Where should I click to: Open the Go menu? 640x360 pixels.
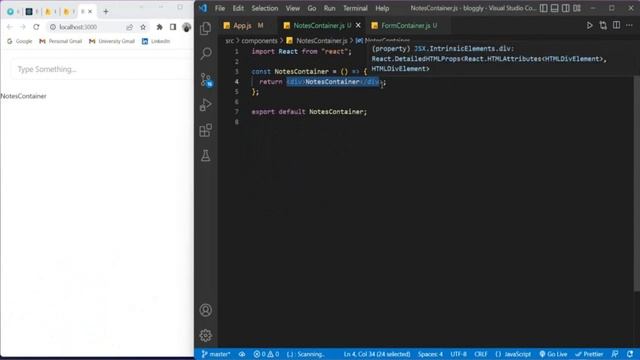(312, 8)
